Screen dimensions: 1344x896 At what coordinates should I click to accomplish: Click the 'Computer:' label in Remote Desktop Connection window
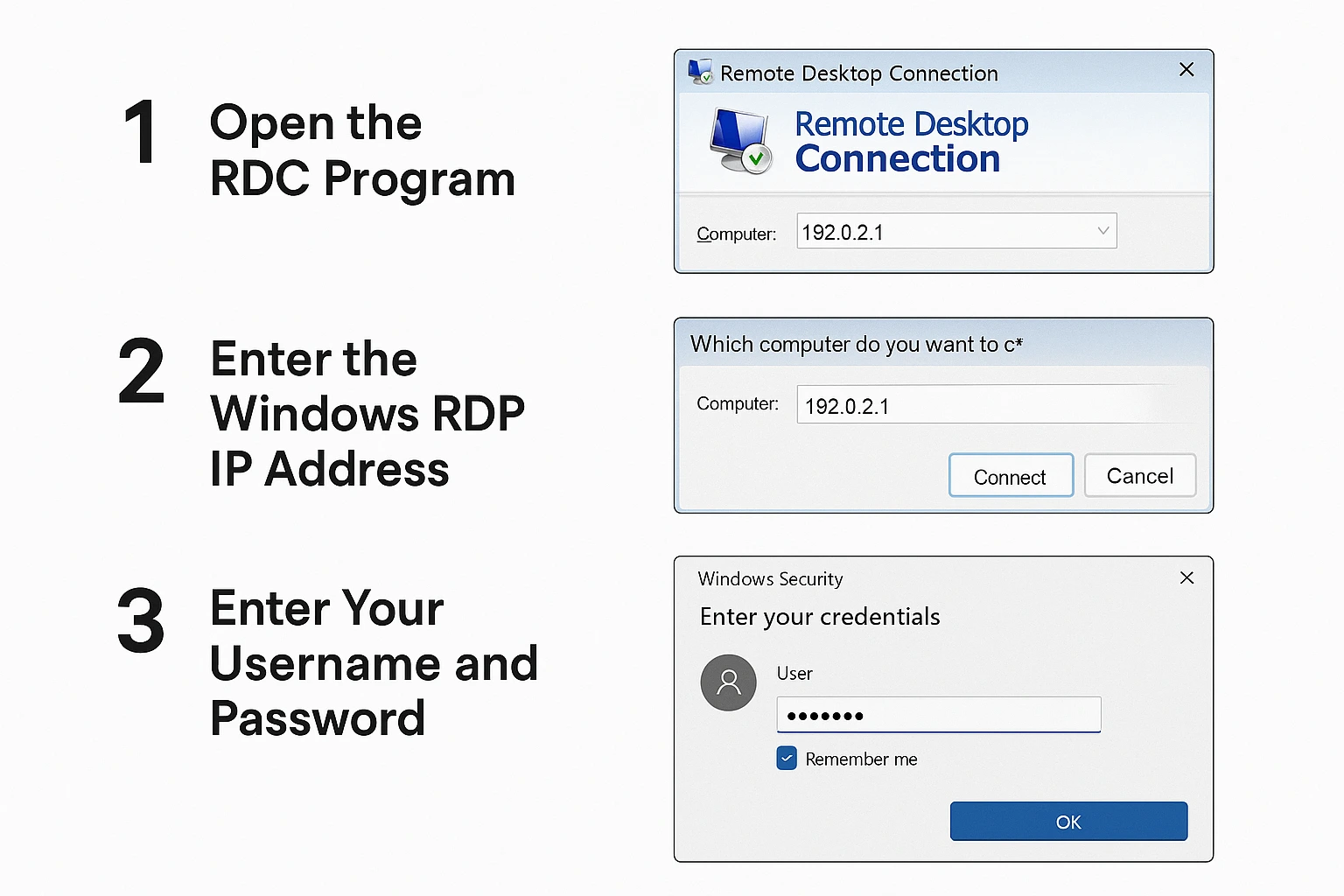[x=736, y=234]
